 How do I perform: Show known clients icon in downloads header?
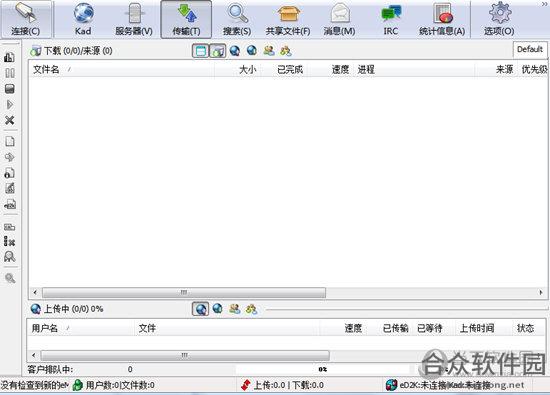(x=286, y=51)
